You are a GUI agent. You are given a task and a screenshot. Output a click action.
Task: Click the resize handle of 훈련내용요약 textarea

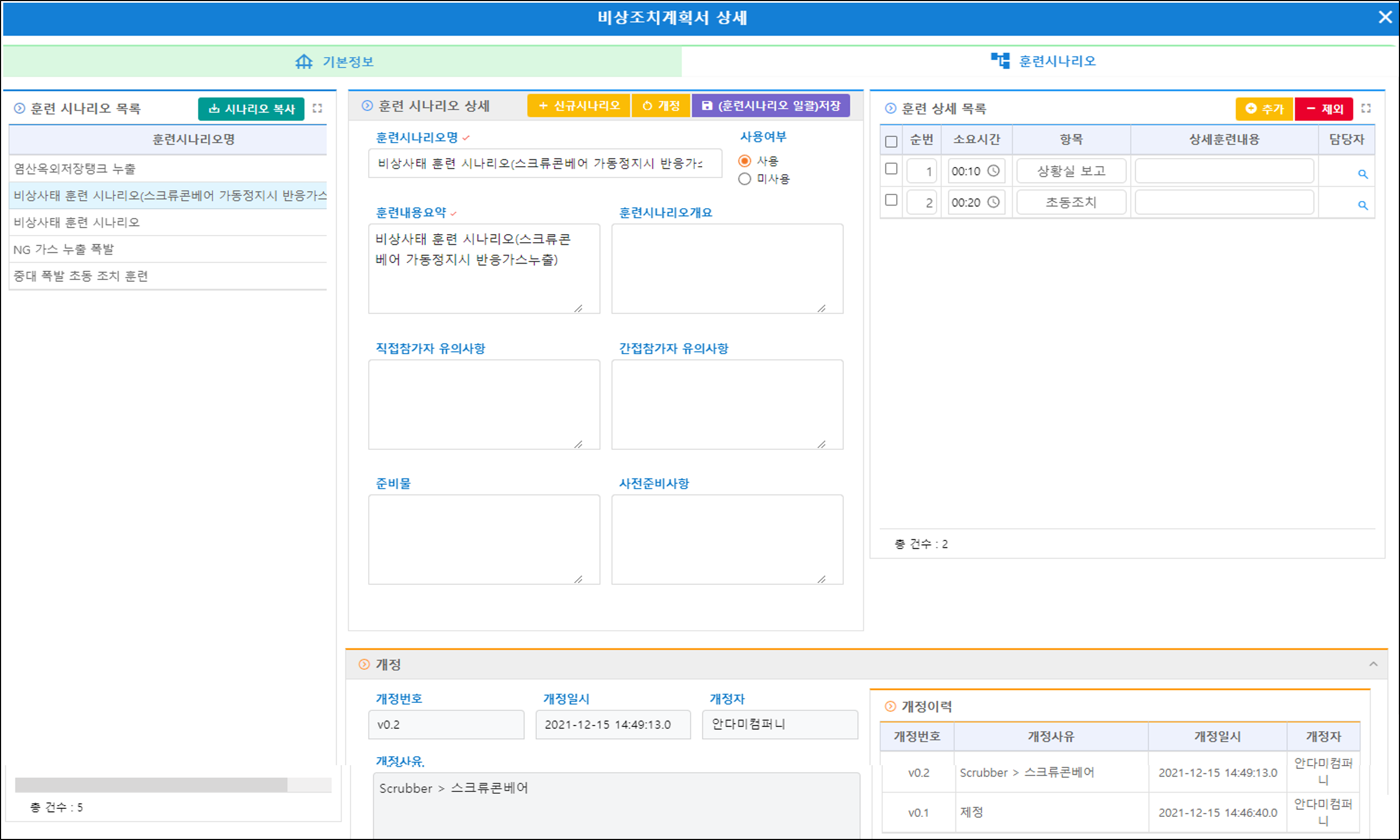pyautogui.click(x=578, y=308)
